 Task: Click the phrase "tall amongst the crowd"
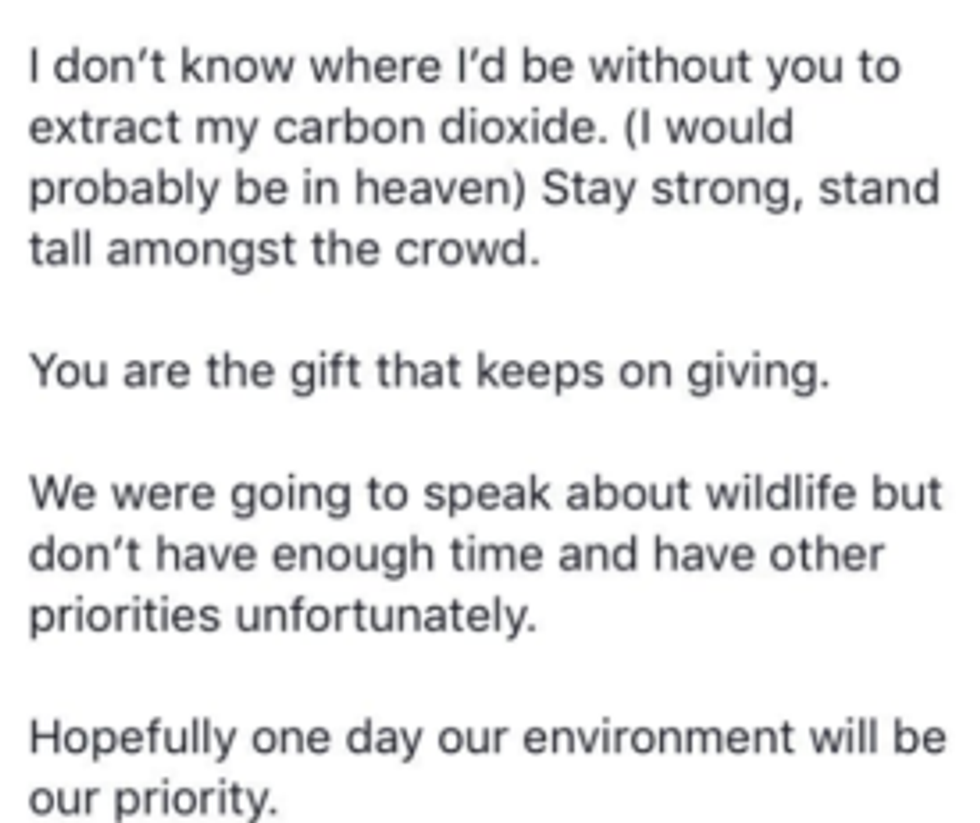point(283,249)
